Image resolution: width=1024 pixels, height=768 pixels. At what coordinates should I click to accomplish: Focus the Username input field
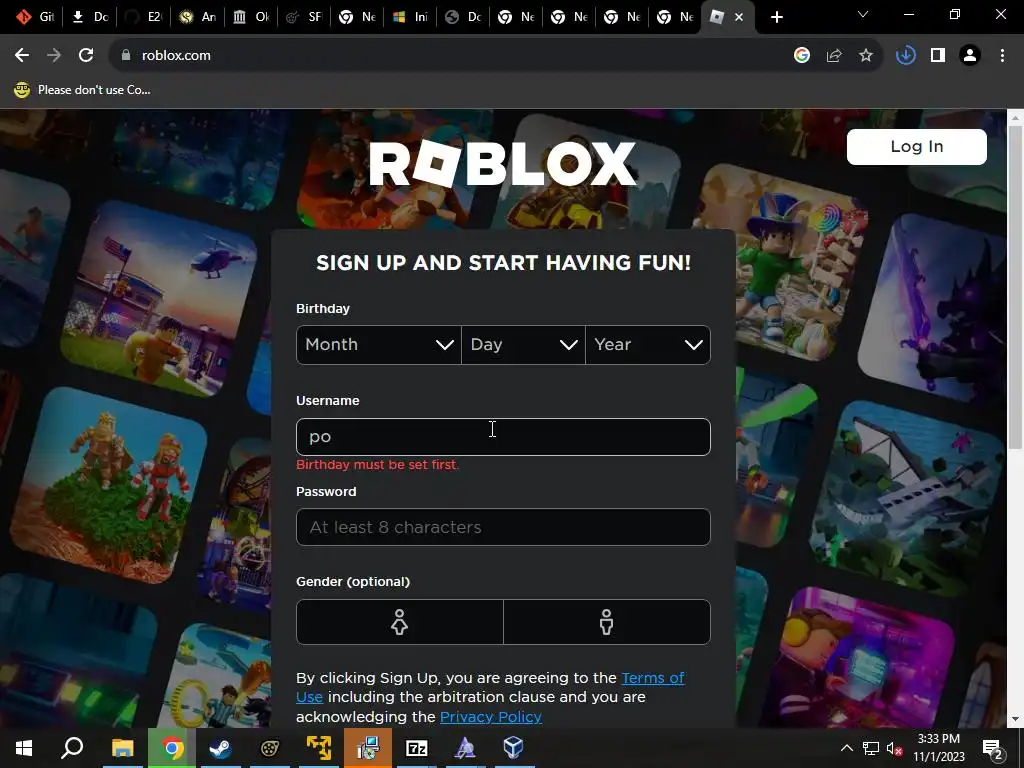click(503, 437)
